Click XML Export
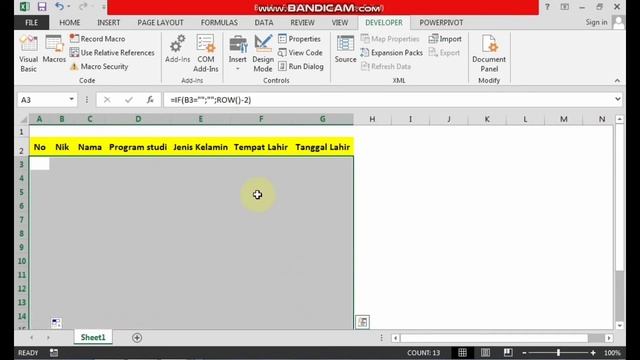 pyautogui.click(x=444, y=53)
